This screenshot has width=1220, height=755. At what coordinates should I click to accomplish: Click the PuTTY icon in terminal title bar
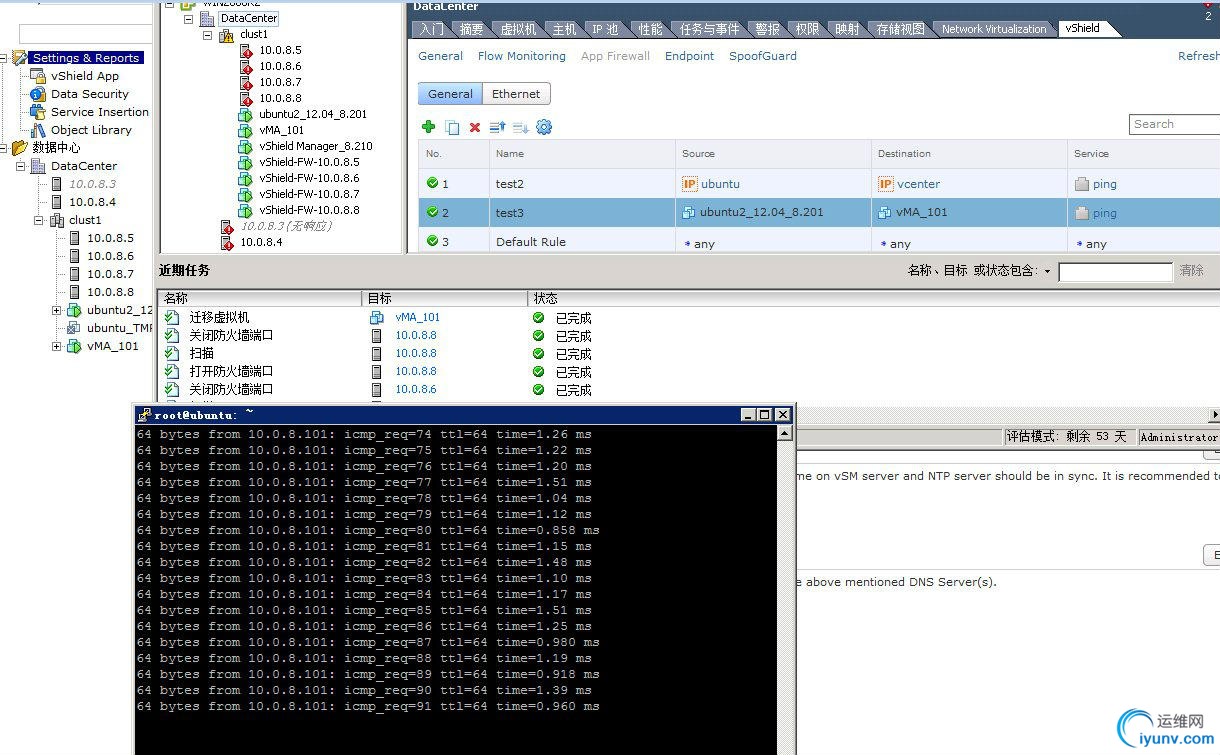[145, 414]
